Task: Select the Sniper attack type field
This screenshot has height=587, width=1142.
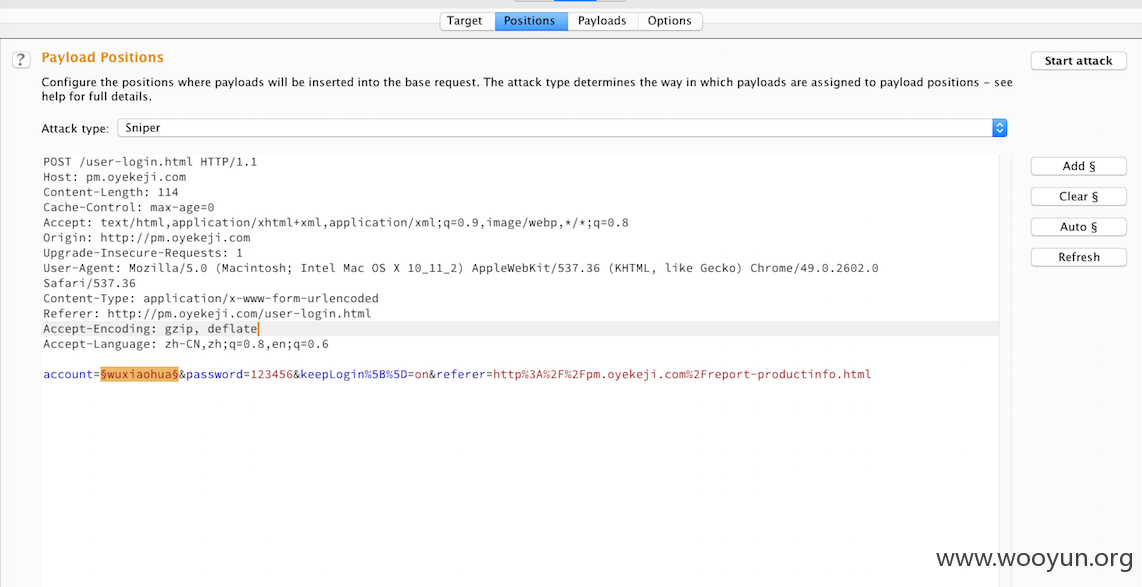Action: (x=562, y=127)
